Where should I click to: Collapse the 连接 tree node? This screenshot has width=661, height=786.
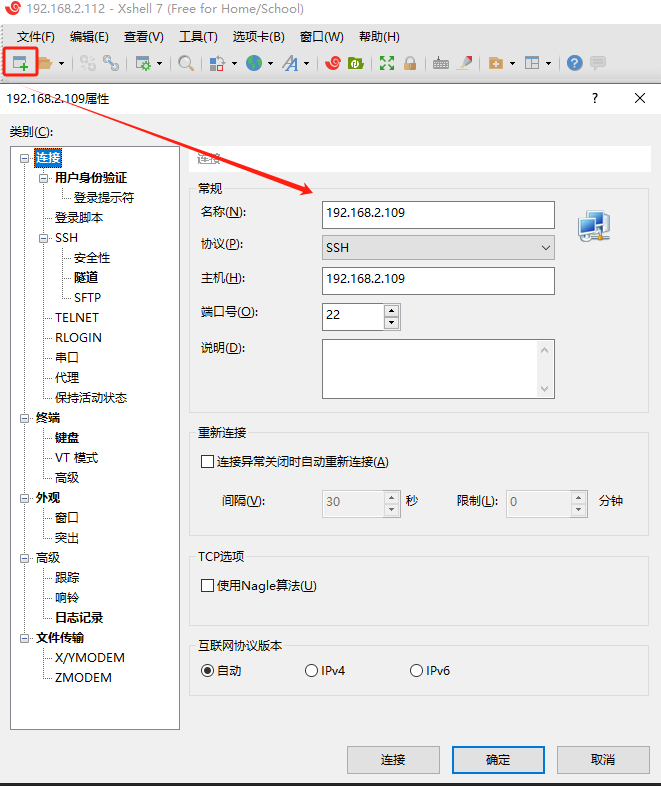(x=24, y=158)
